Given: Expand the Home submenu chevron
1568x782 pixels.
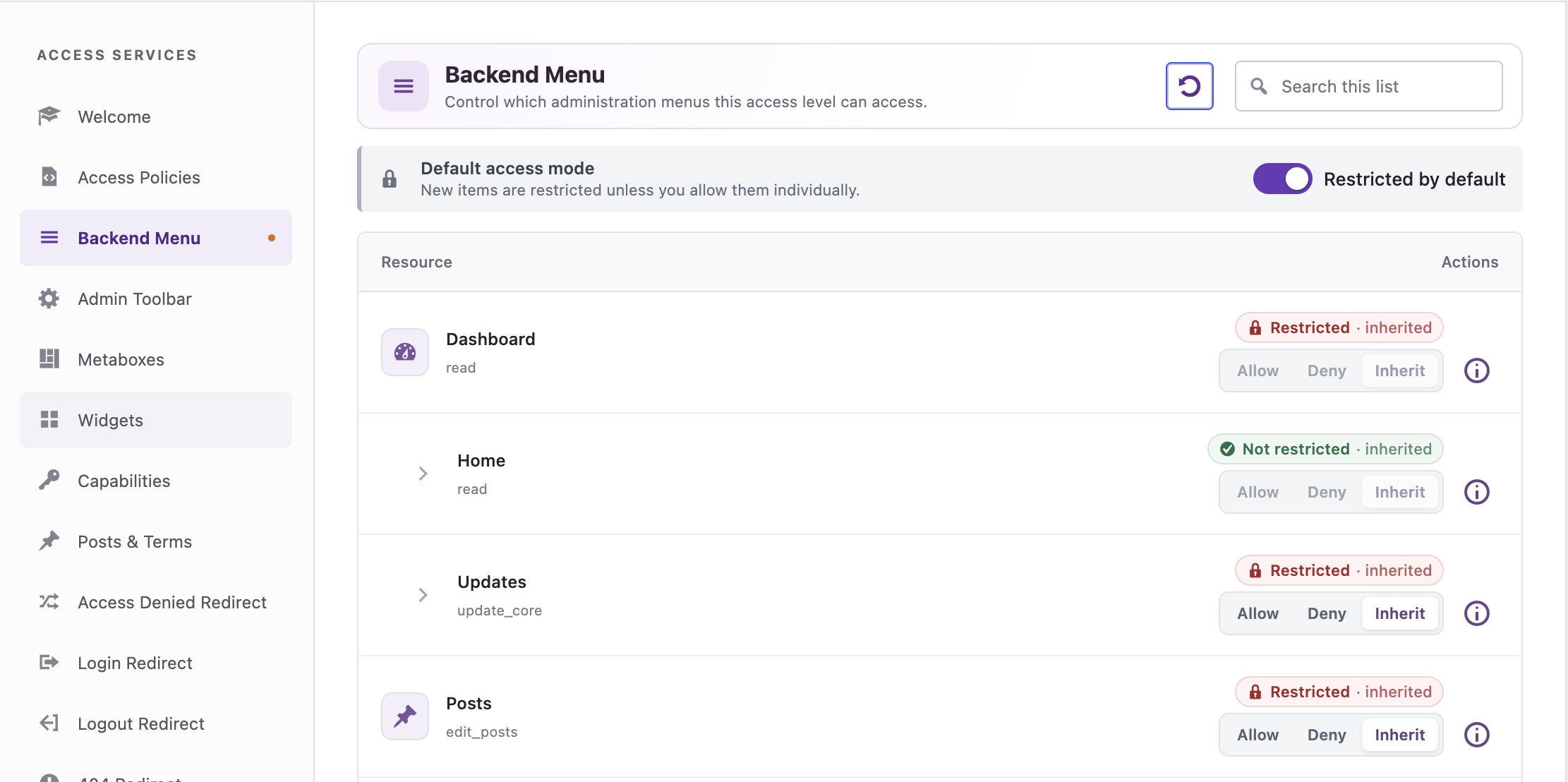Looking at the screenshot, I should coord(423,474).
